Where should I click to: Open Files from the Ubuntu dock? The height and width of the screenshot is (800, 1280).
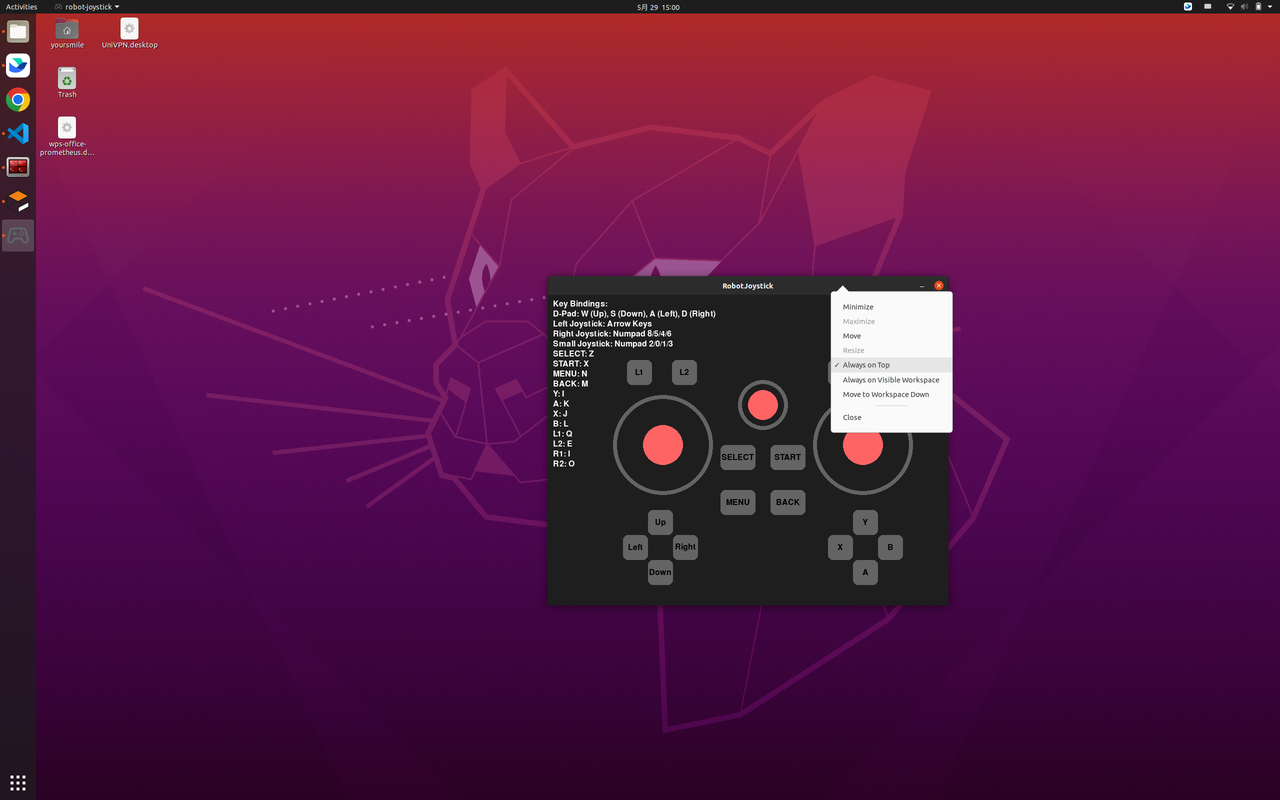coord(18,31)
